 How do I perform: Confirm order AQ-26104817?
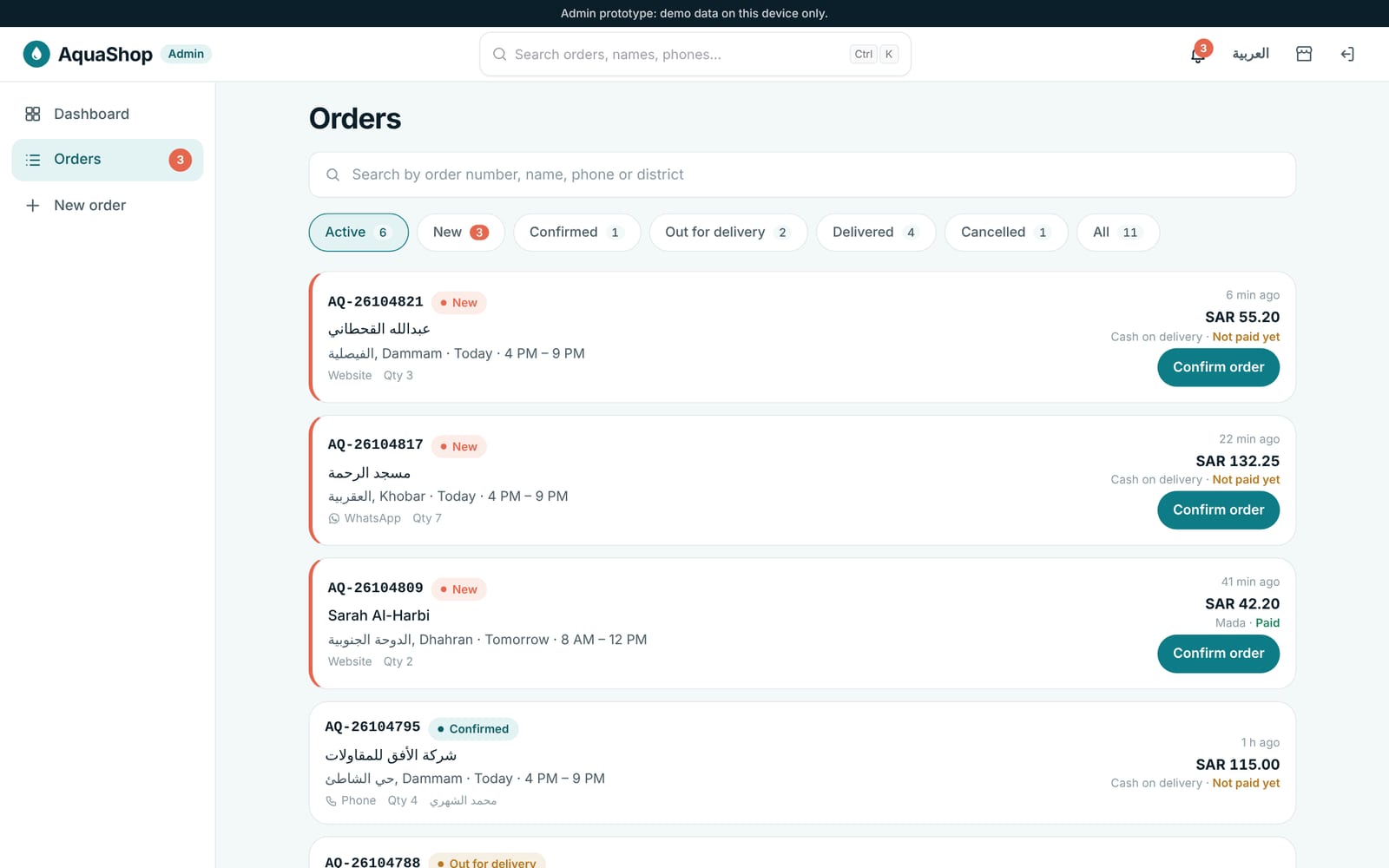(1218, 510)
